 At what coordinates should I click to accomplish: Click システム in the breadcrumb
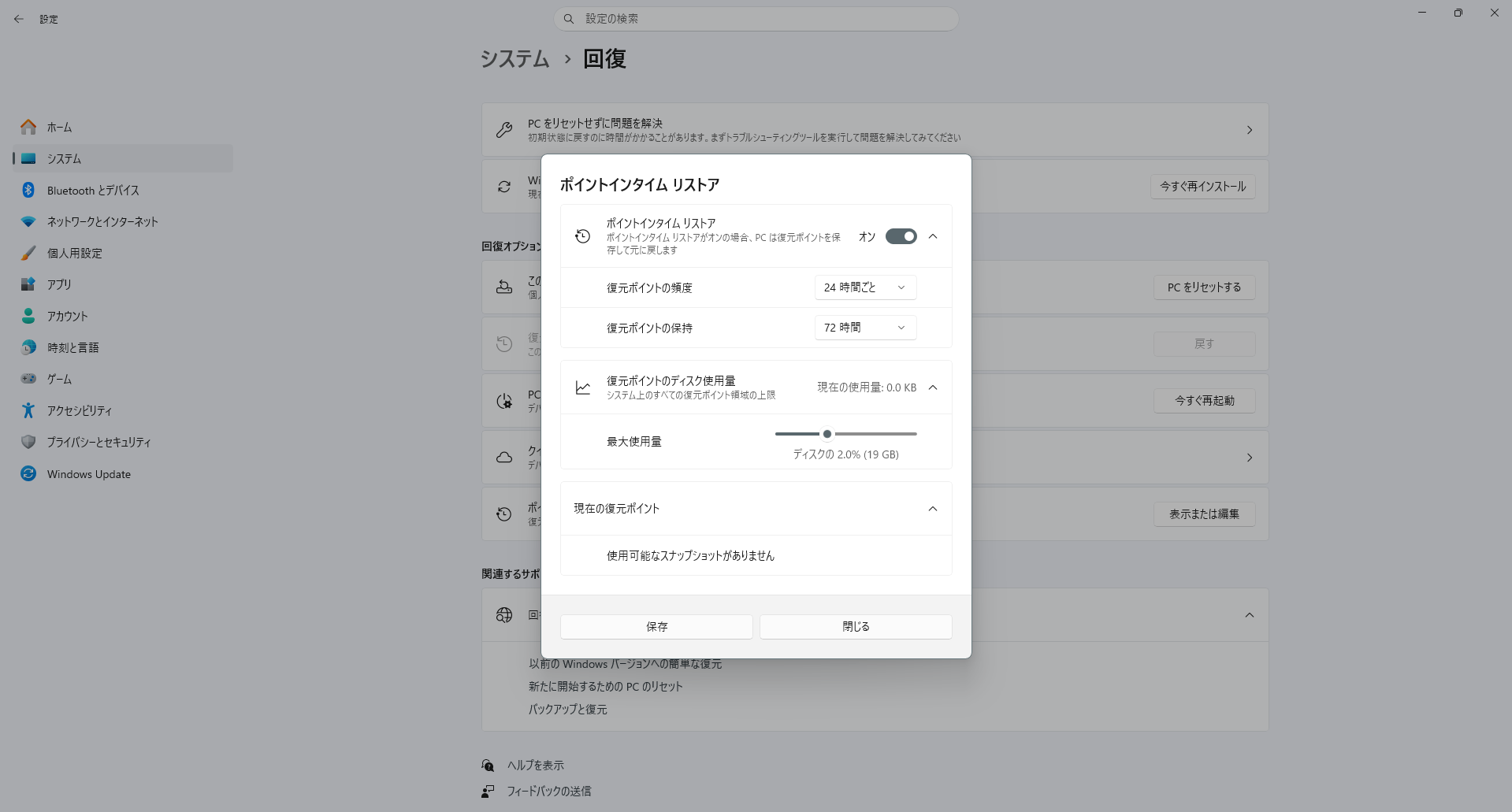click(515, 59)
